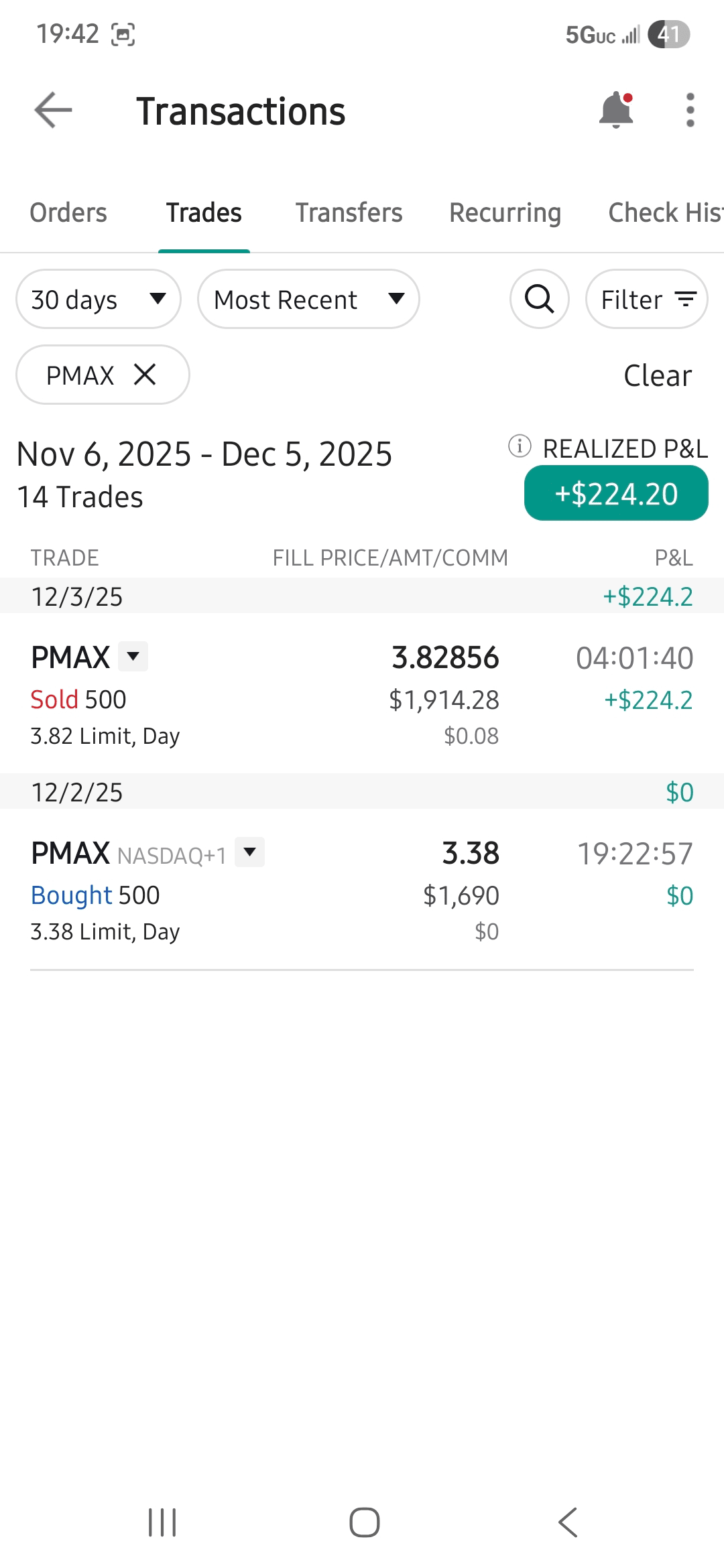Tap the back arrow in the Transactions header
This screenshot has width=724, height=1568.
54,111
